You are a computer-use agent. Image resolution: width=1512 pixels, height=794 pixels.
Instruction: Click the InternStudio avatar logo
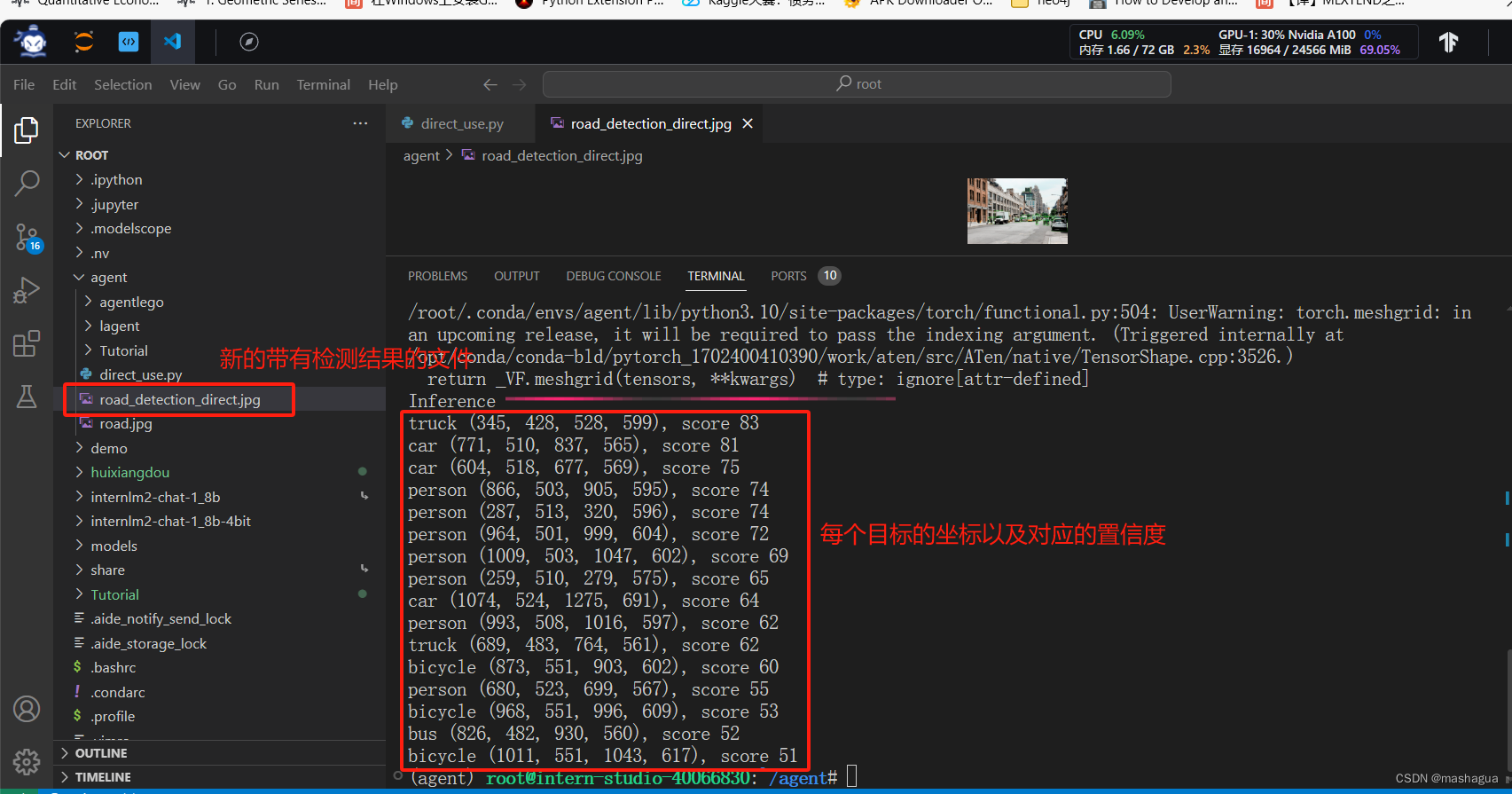tap(33, 41)
